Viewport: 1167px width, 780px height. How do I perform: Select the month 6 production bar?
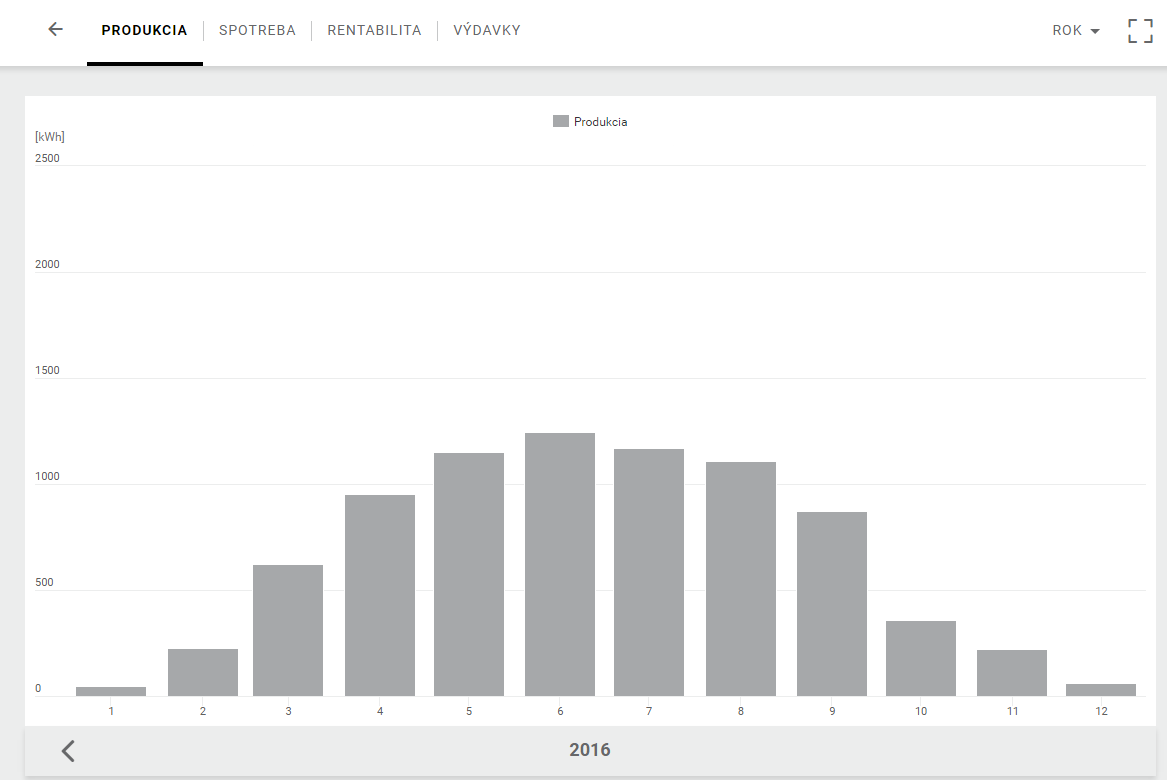tap(560, 565)
